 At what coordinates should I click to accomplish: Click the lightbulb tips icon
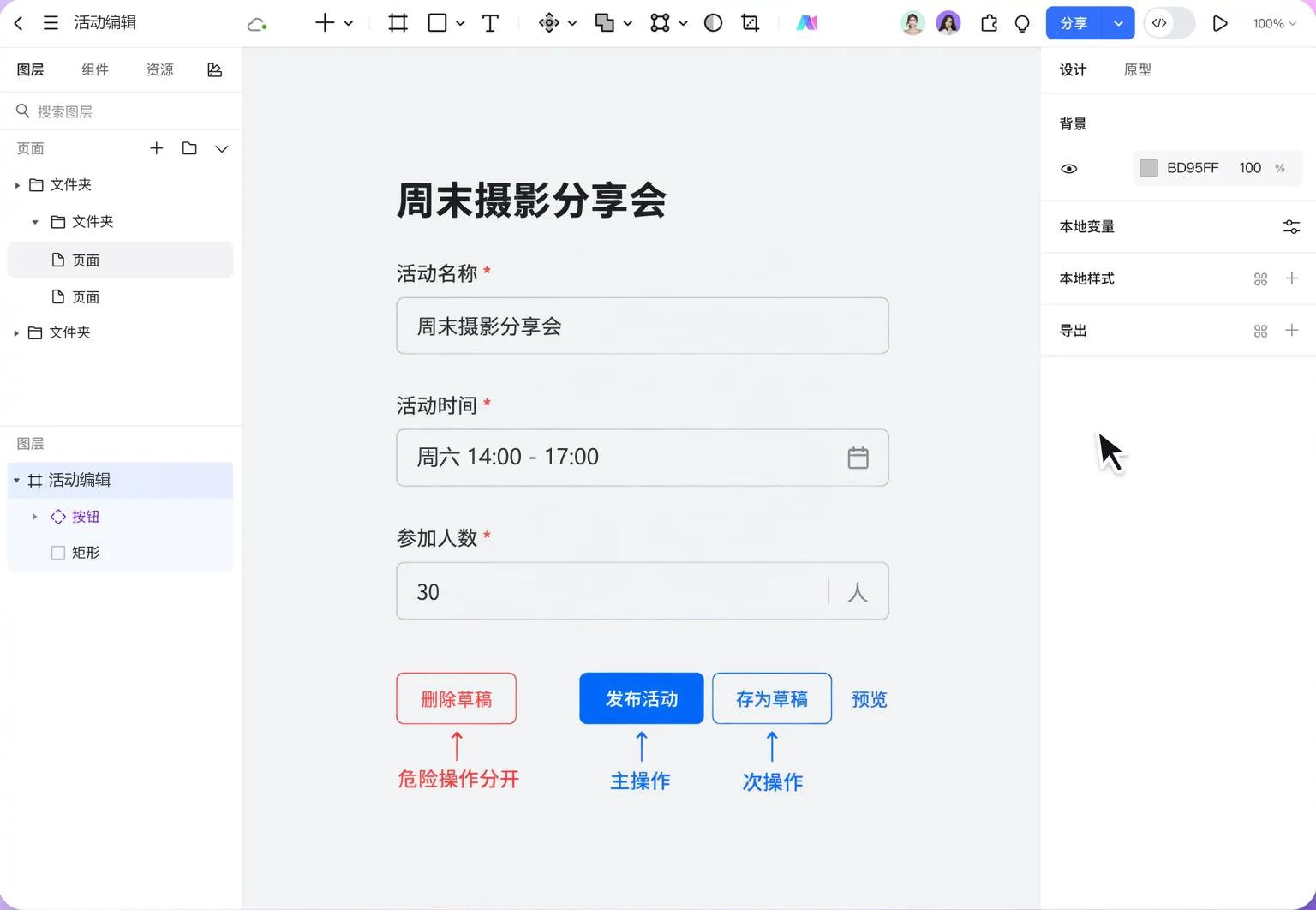[x=1022, y=24]
